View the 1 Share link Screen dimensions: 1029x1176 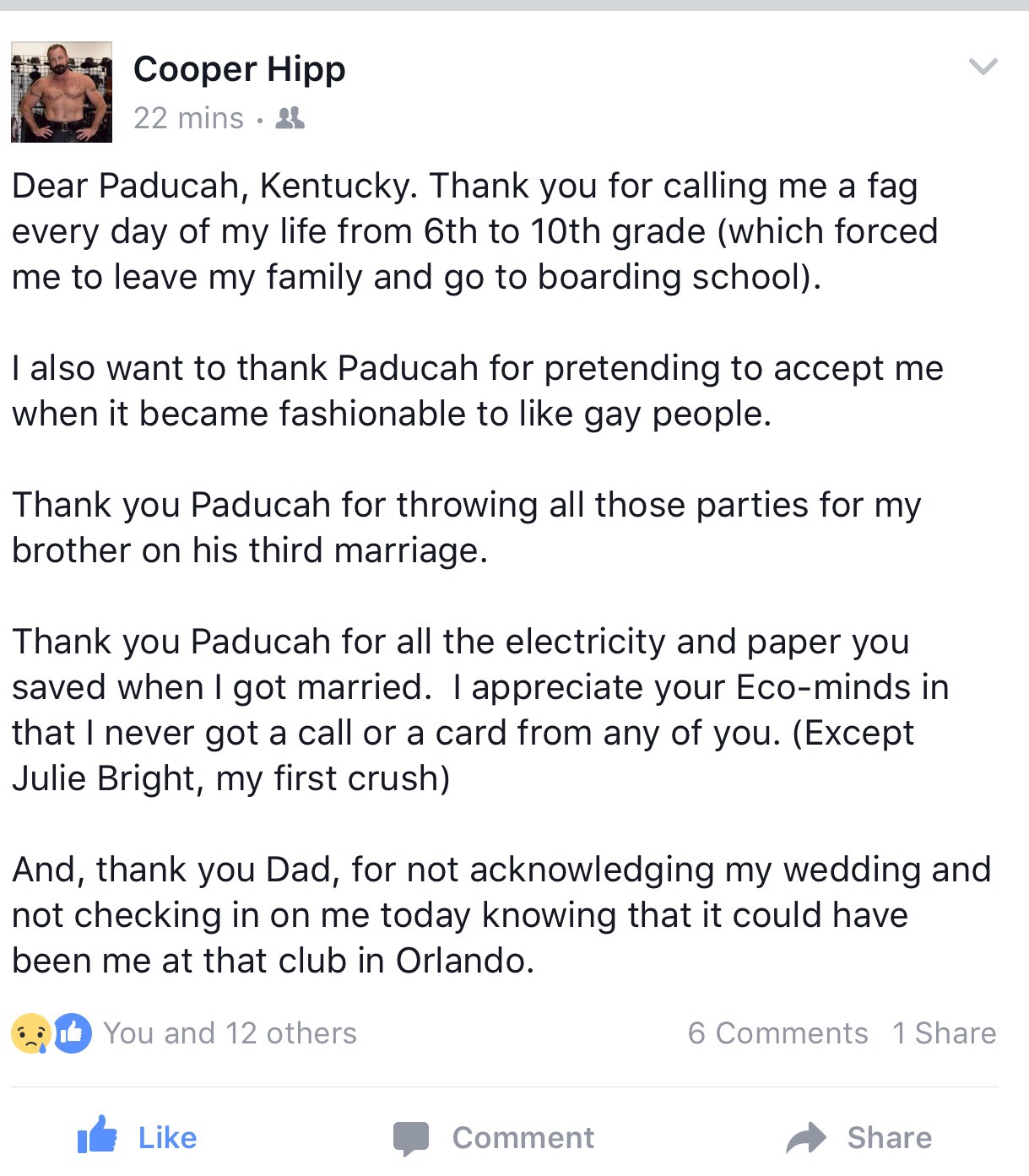[x=944, y=1033]
